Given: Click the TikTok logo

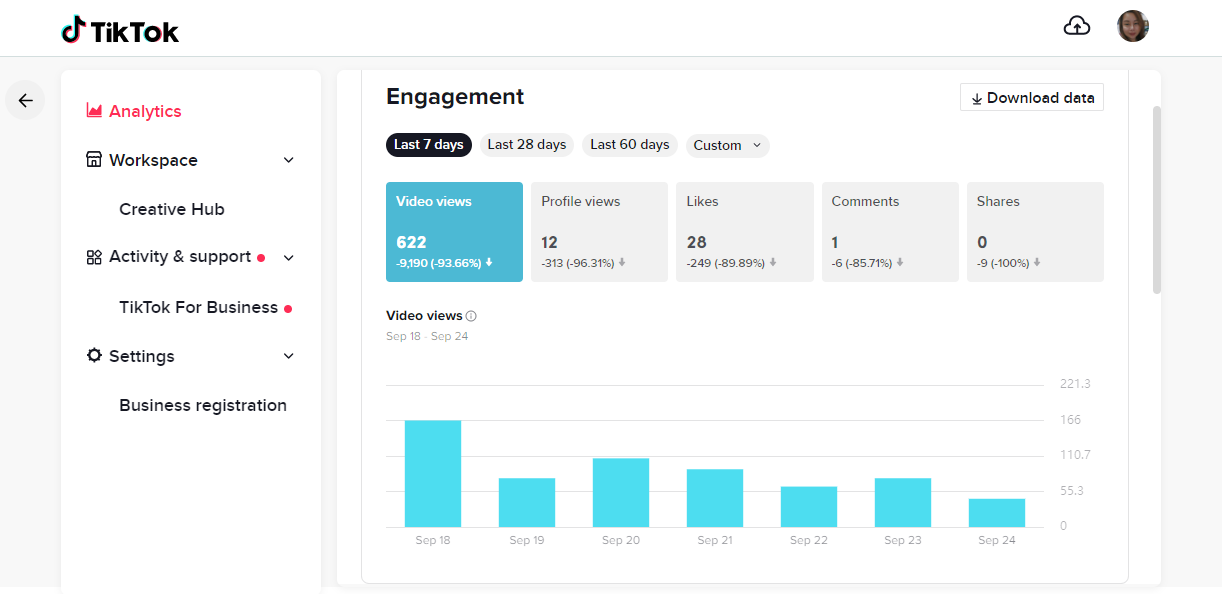Looking at the screenshot, I should pos(120,30).
